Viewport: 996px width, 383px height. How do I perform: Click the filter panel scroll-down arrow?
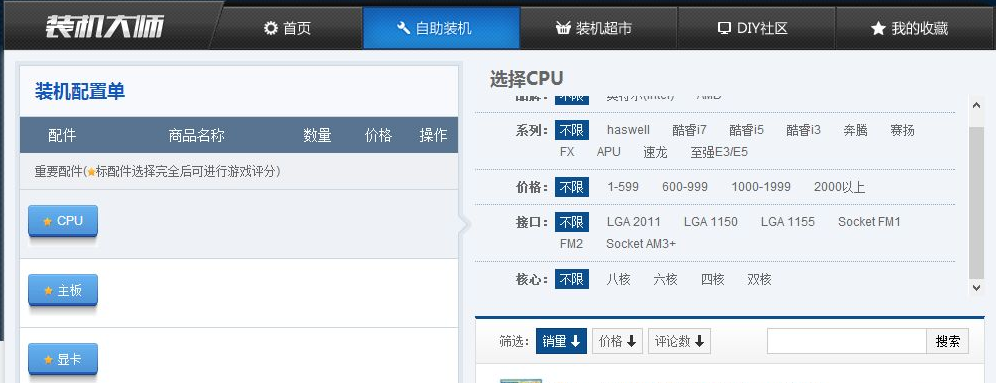[x=977, y=288]
